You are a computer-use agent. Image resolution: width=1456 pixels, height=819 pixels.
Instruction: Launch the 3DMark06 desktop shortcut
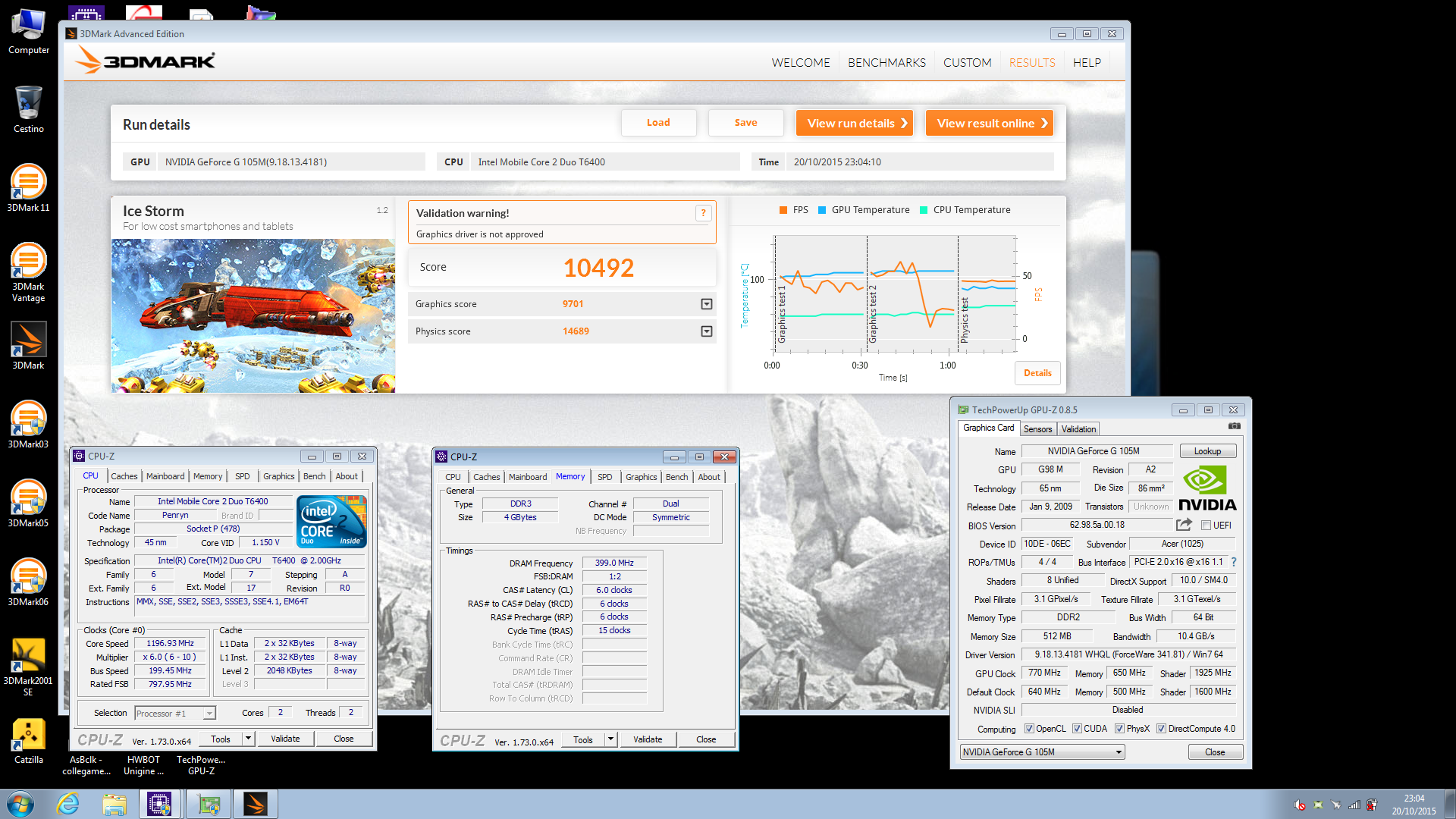coord(29,582)
